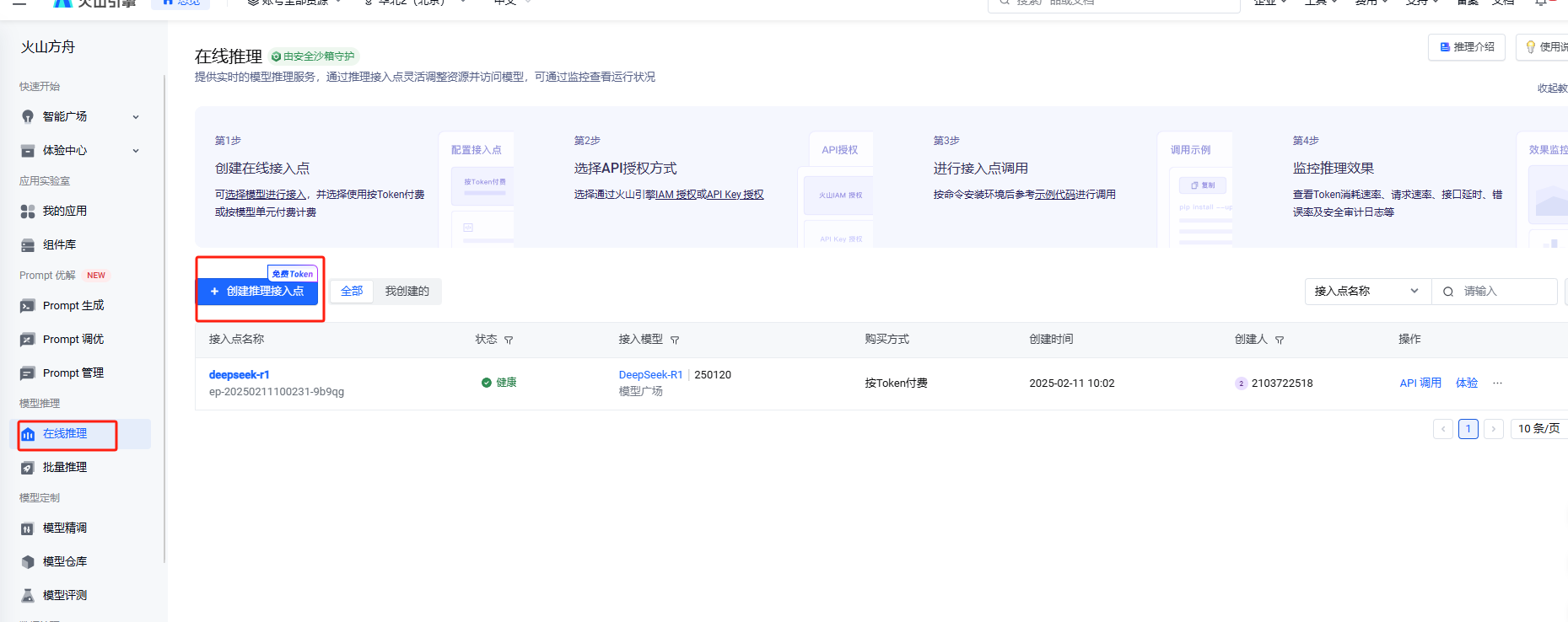Click the 2025-02-11 10:02 creation time
Image resolution: width=1568 pixels, height=622 pixels.
[1072, 383]
